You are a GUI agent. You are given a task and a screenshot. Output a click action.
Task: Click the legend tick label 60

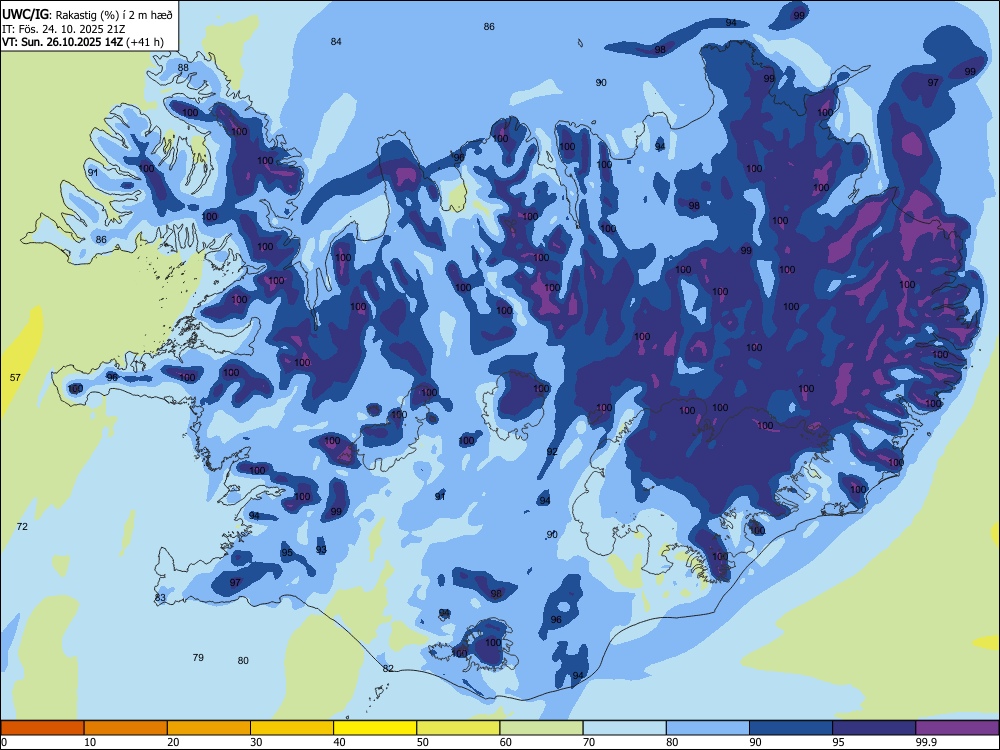[506, 742]
